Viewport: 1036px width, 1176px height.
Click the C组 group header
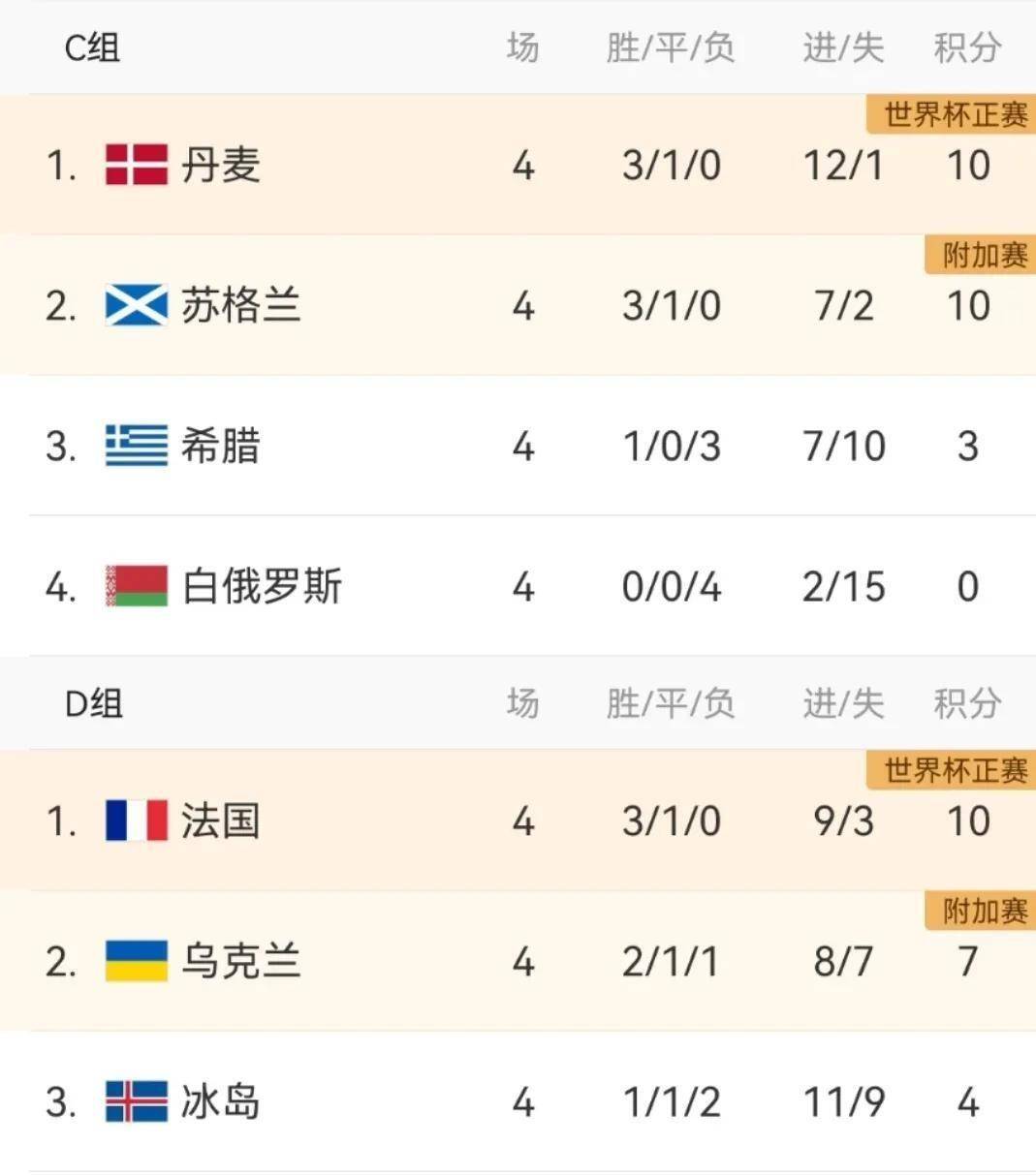point(92,47)
